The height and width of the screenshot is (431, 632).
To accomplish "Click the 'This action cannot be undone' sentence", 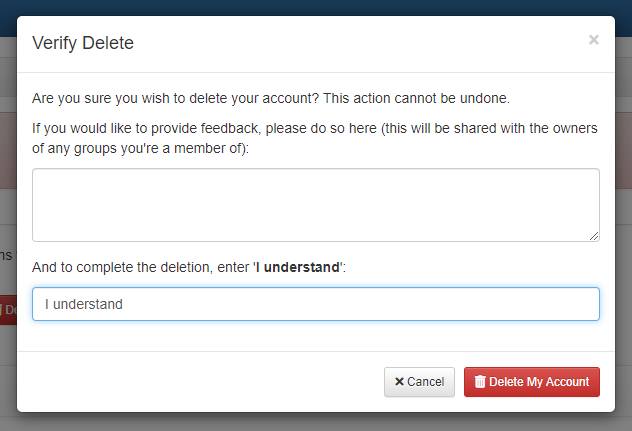I will [416, 98].
